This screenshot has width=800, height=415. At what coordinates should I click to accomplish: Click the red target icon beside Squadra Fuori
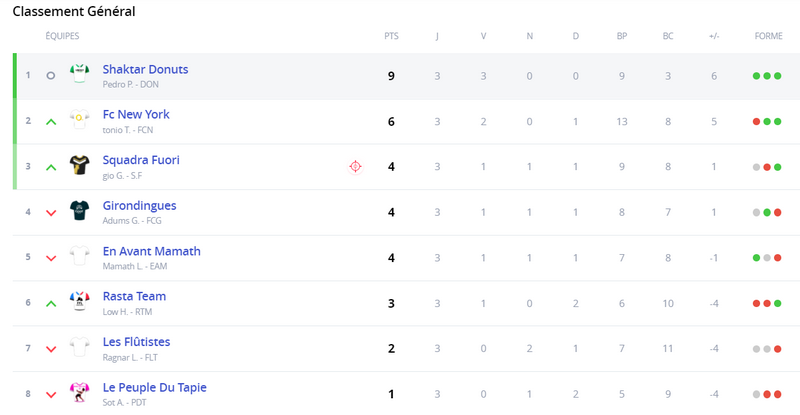355,166
